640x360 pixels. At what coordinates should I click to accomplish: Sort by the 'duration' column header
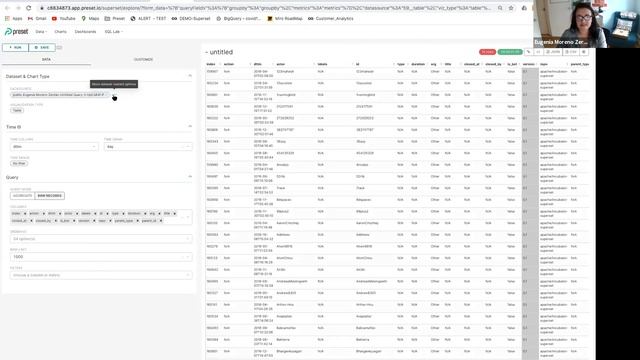418,64
